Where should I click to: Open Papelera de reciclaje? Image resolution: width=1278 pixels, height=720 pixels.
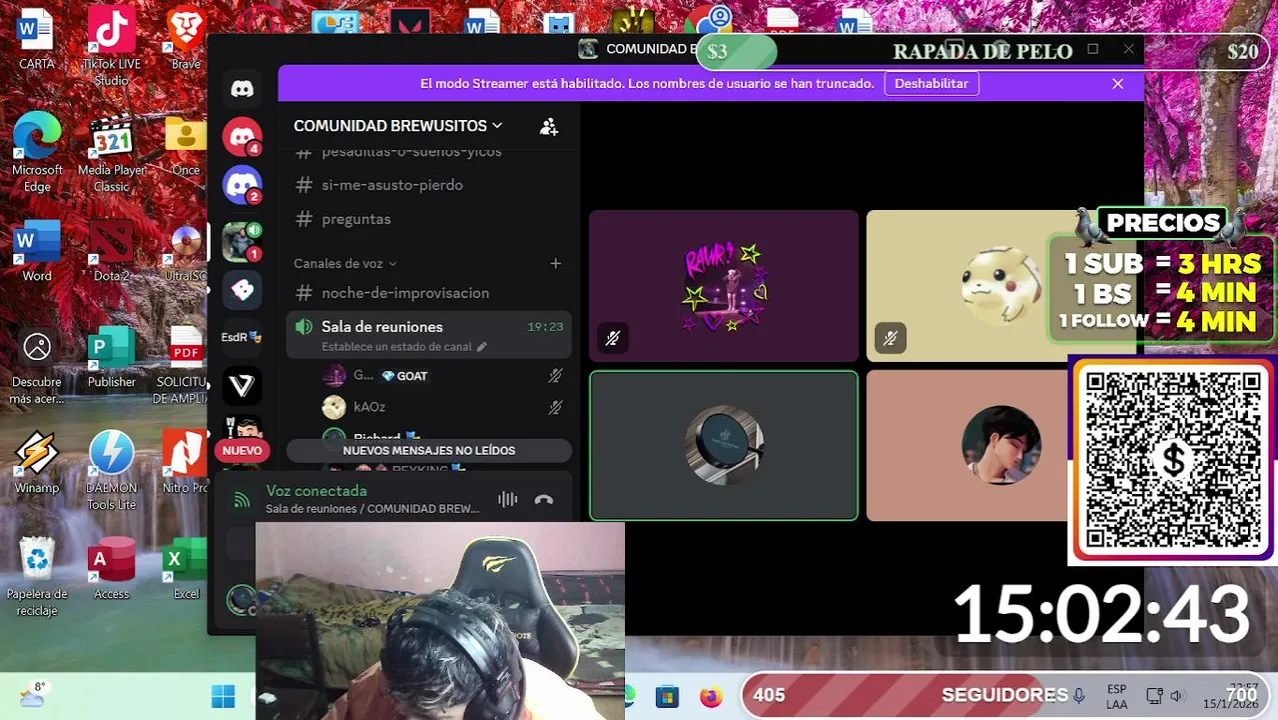37,576
